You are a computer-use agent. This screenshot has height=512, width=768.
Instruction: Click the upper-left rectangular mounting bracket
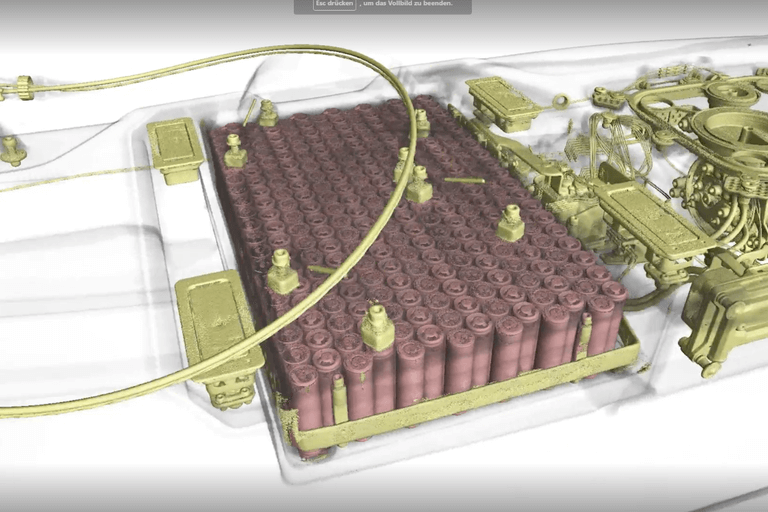tap(176, 148)
